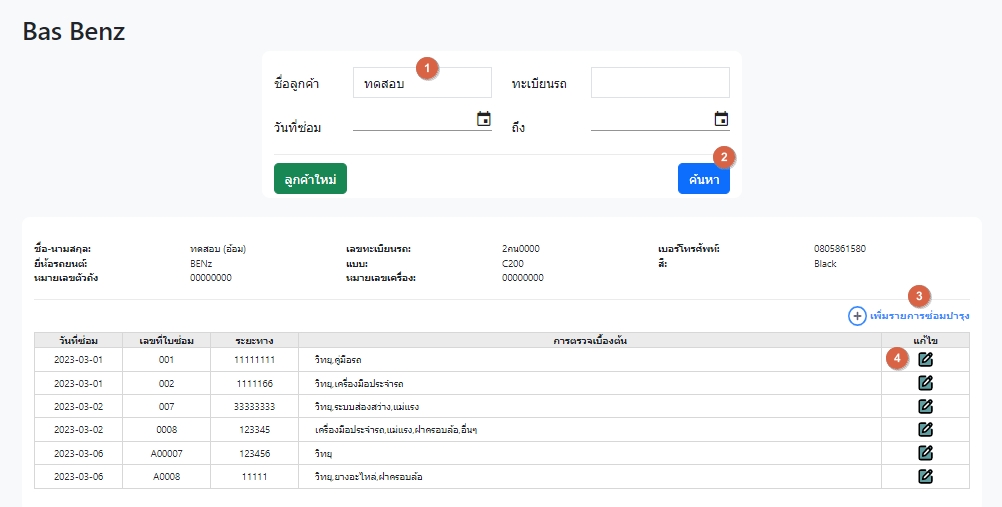
Task: Click the เลขที่ใบซ่อม column header
Action: point(166,340)
